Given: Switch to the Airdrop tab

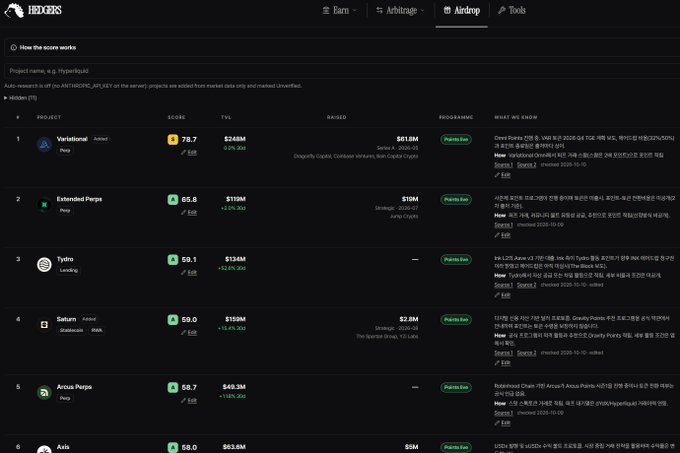Looking at the screenshot, I should [462, 10].
